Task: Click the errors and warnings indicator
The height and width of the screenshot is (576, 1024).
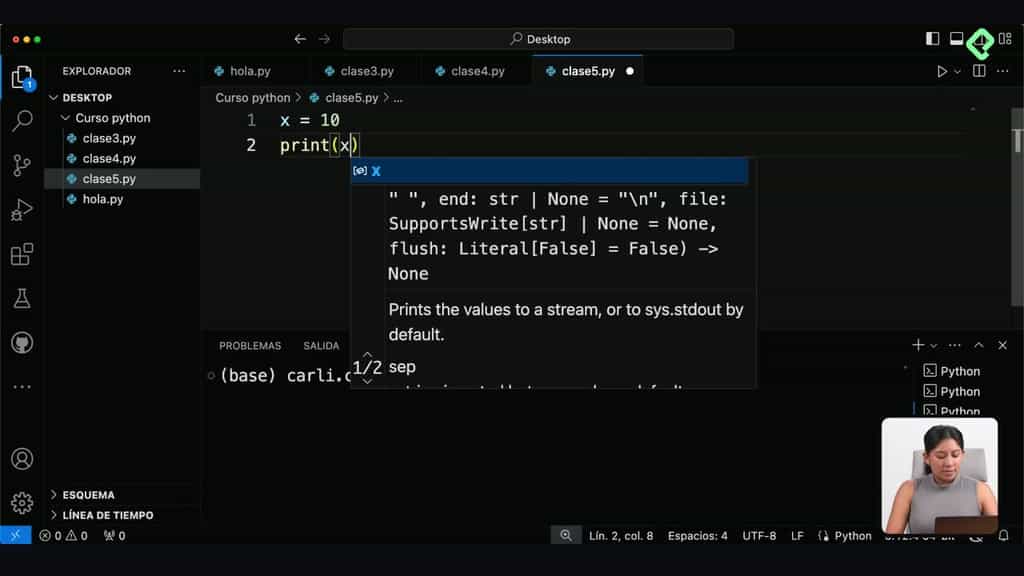Action: tap(62, 535)
